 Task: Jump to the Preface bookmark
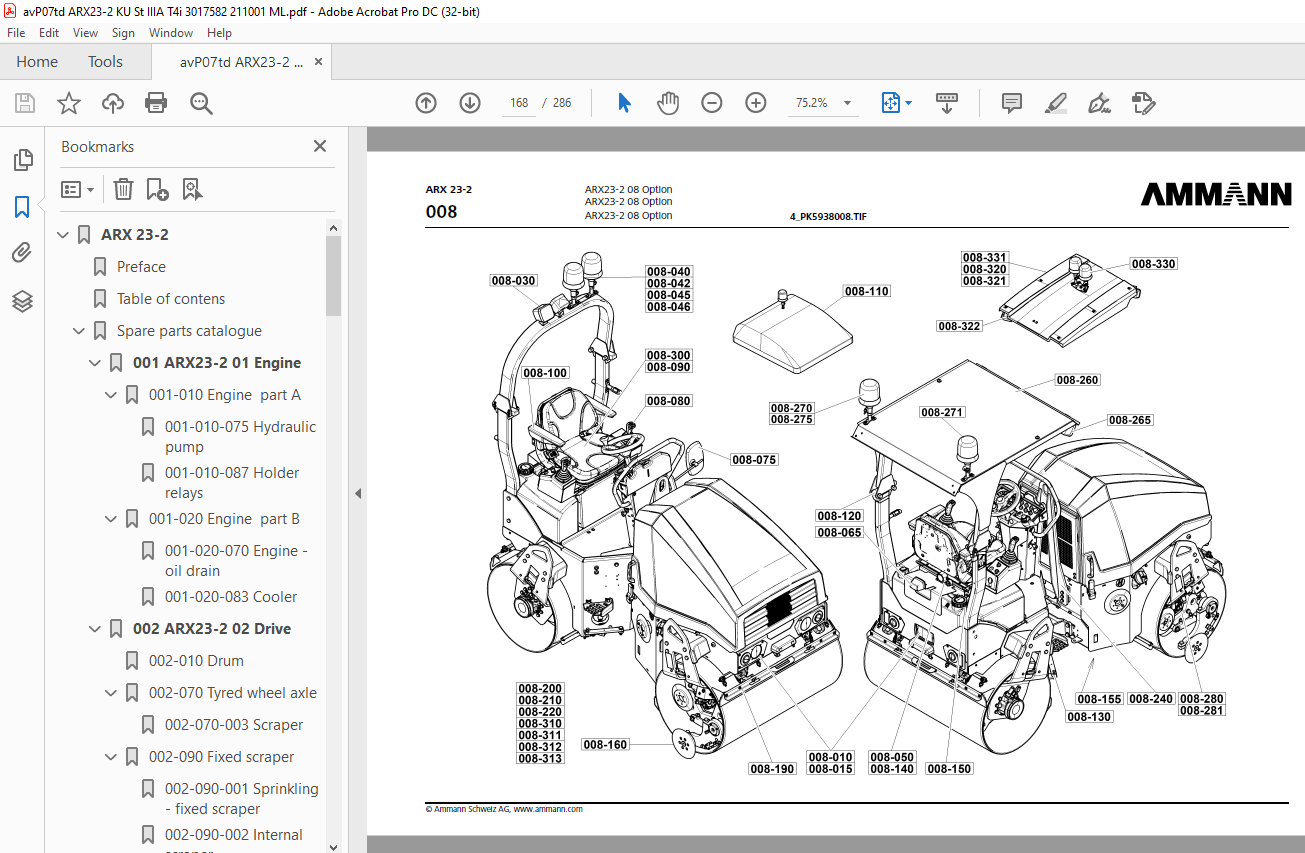pos(141,267)
